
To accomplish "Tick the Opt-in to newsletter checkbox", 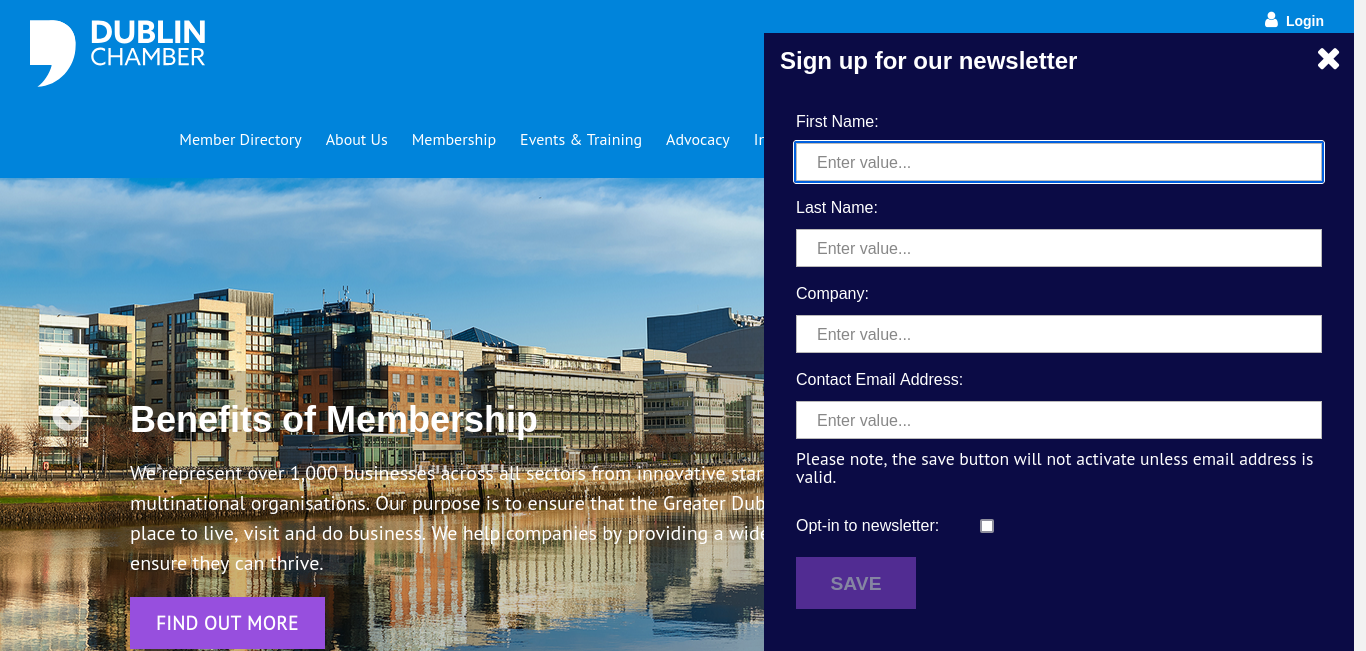I will (x=987, y=526).
